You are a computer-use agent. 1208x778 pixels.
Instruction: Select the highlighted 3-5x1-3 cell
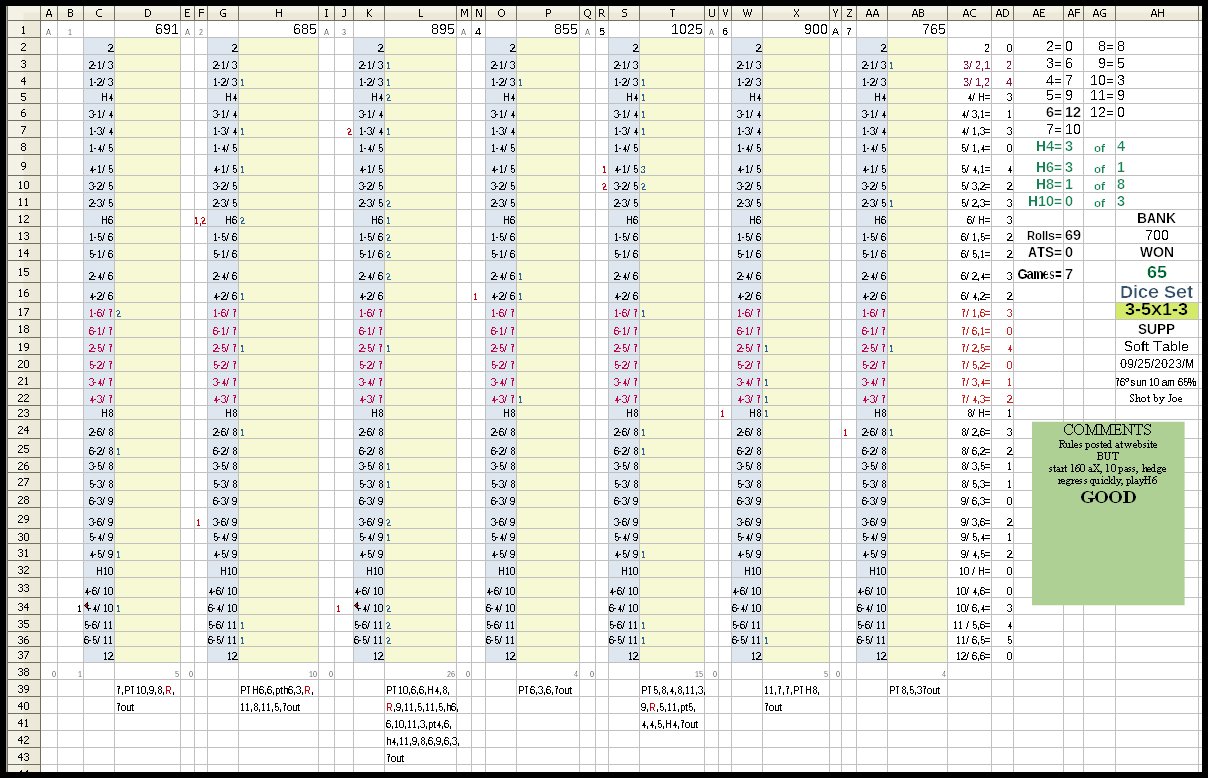point(1157,311)
